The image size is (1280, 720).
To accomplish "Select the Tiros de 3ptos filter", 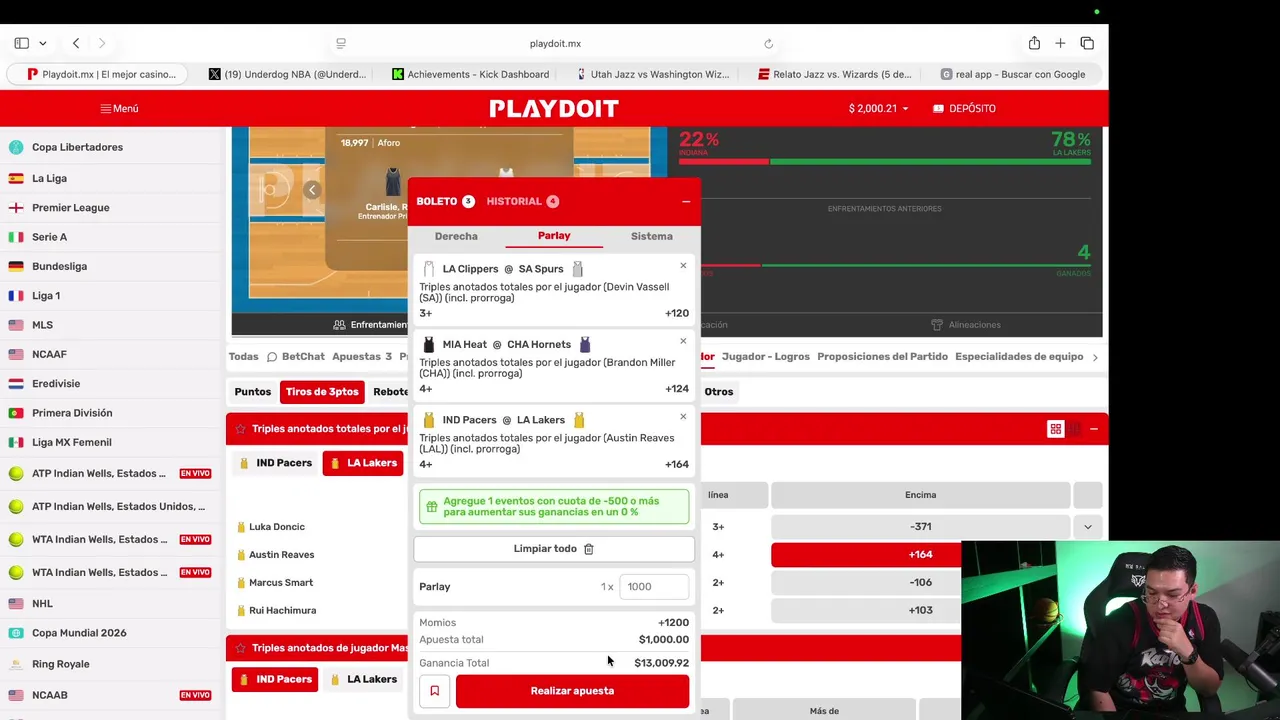I will pos(322,392).
